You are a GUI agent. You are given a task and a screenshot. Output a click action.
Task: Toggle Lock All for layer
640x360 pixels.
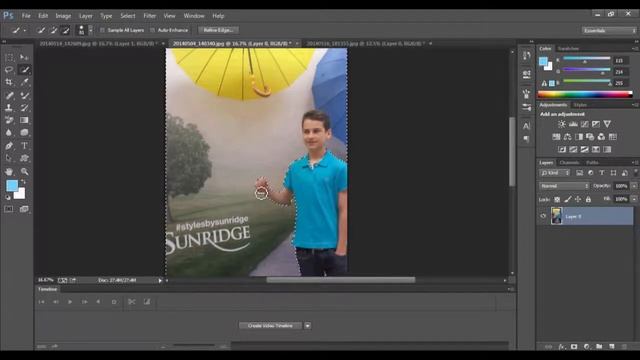[x=588, y=200]
